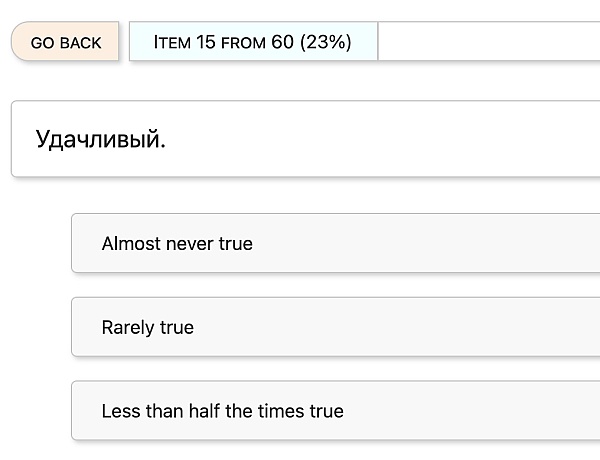
Task: Pick "Less than half the times true"
Action: pos(335,411)
